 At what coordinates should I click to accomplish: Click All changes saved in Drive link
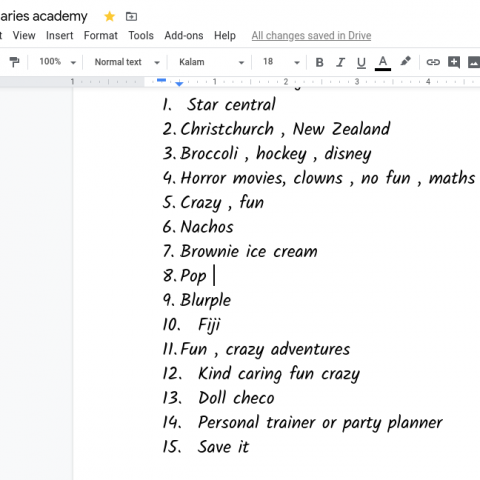click(311, 36)
